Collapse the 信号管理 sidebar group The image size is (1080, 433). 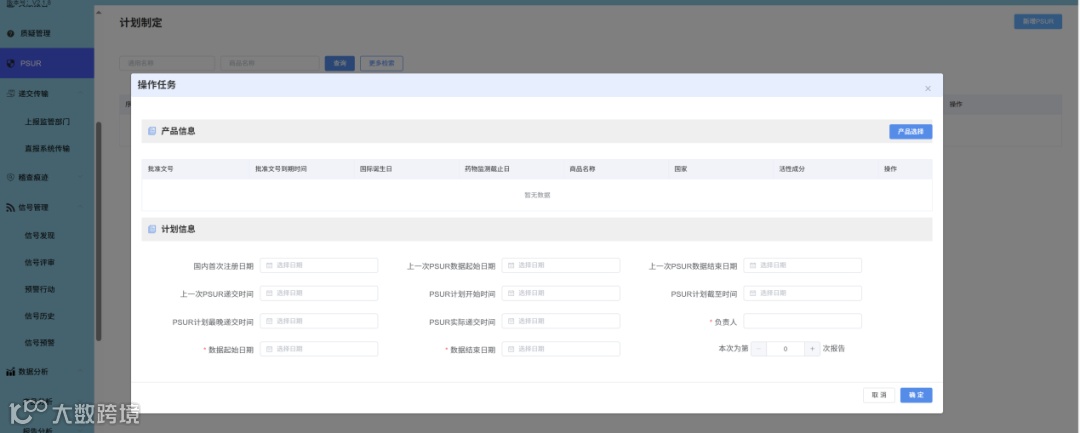[47, 207]
